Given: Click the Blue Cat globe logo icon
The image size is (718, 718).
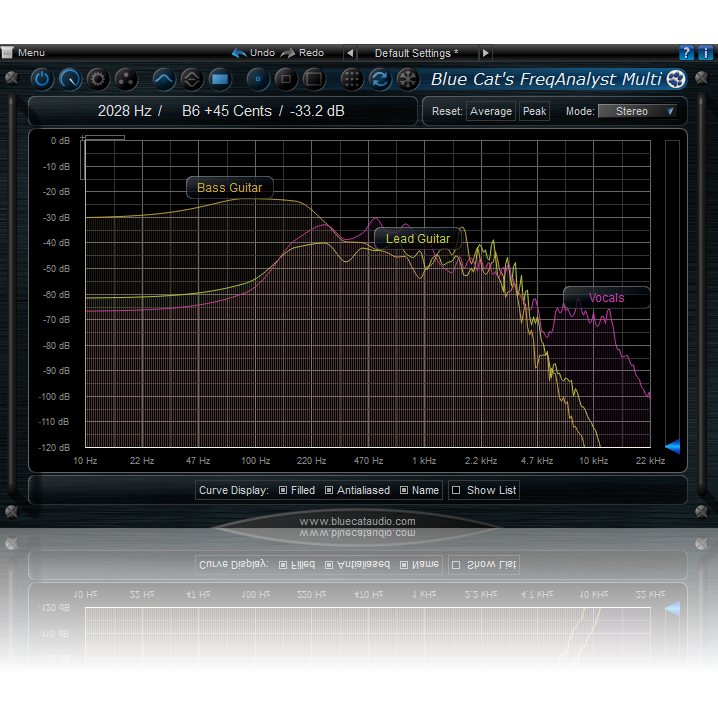Looking at the screenshot, I should pos(676,79).
